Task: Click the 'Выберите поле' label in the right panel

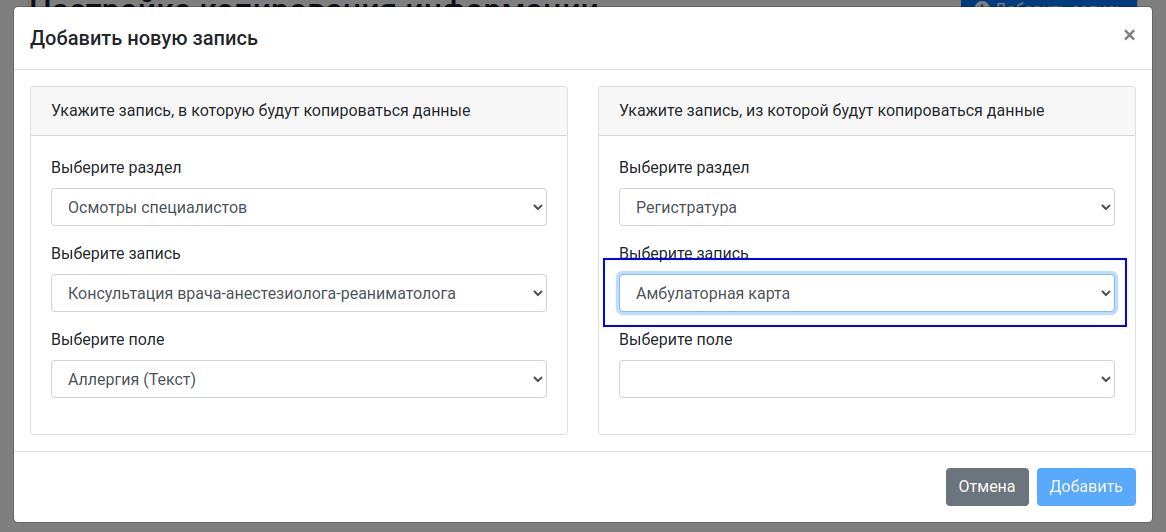Action: [676, 339]
